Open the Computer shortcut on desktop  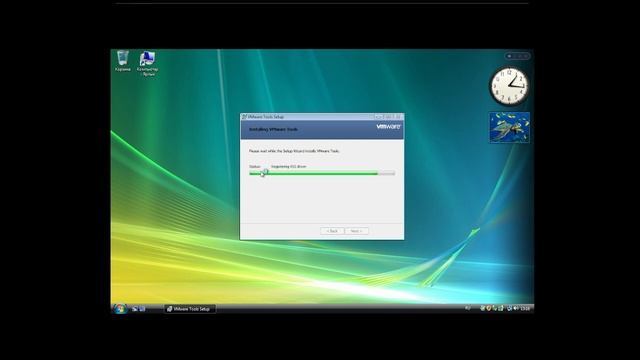pos(147,64)
